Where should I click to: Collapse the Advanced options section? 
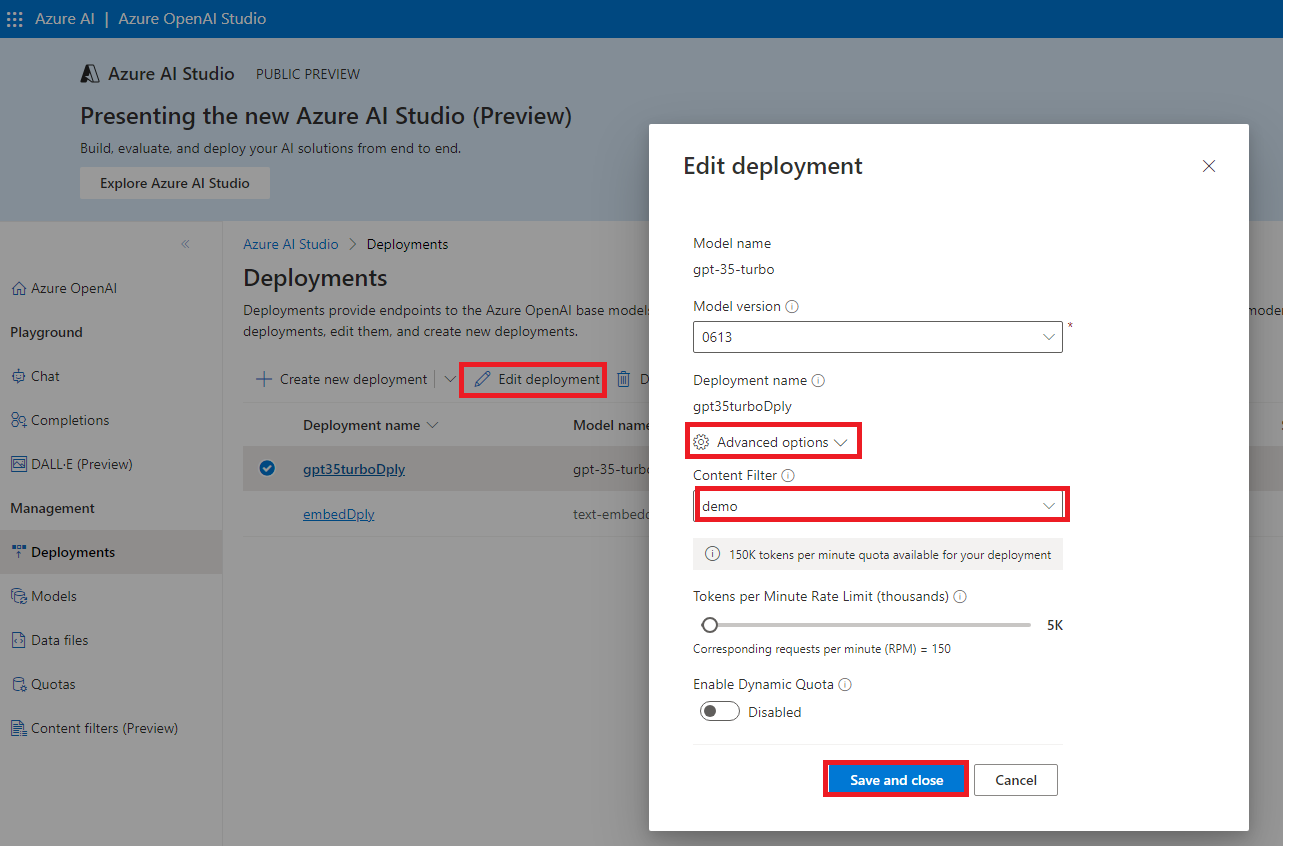(x=773, y=442)
